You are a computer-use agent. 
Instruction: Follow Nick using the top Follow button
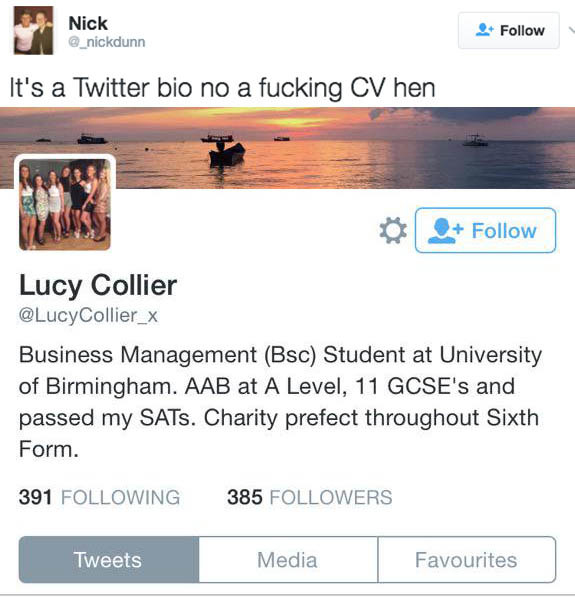(509, 30)
